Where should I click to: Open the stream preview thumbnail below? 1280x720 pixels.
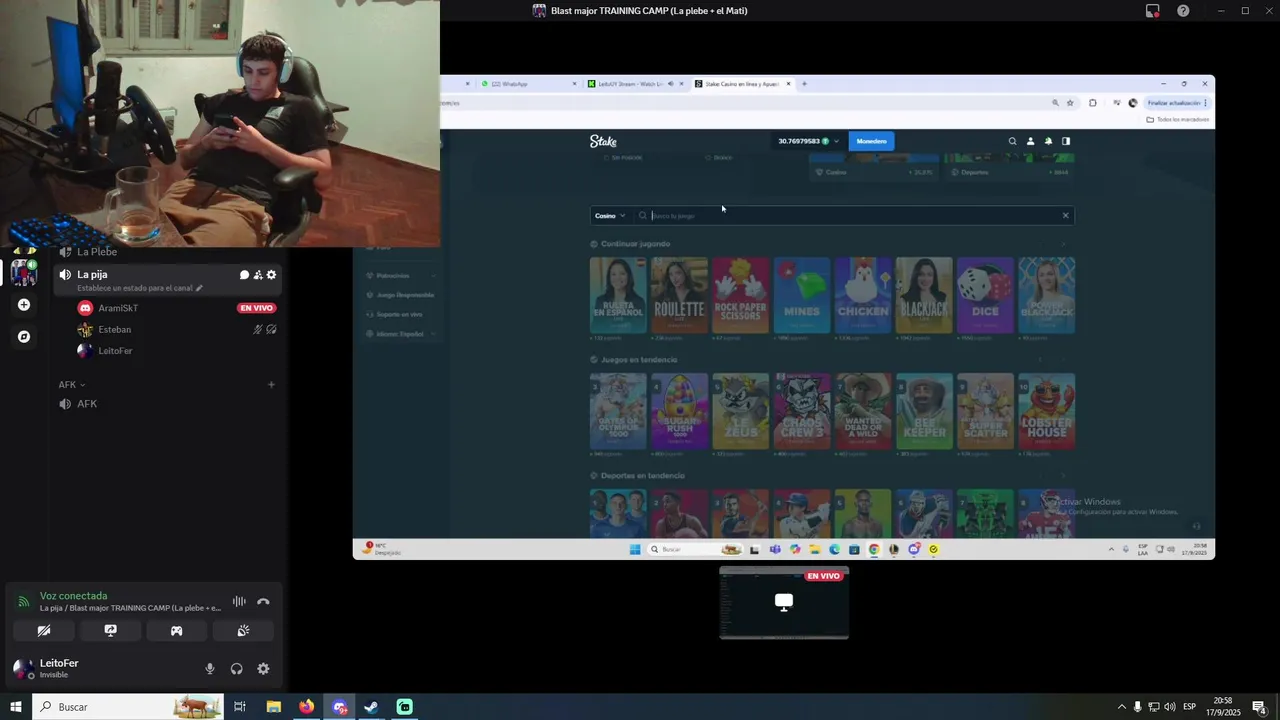pos(784,603)
